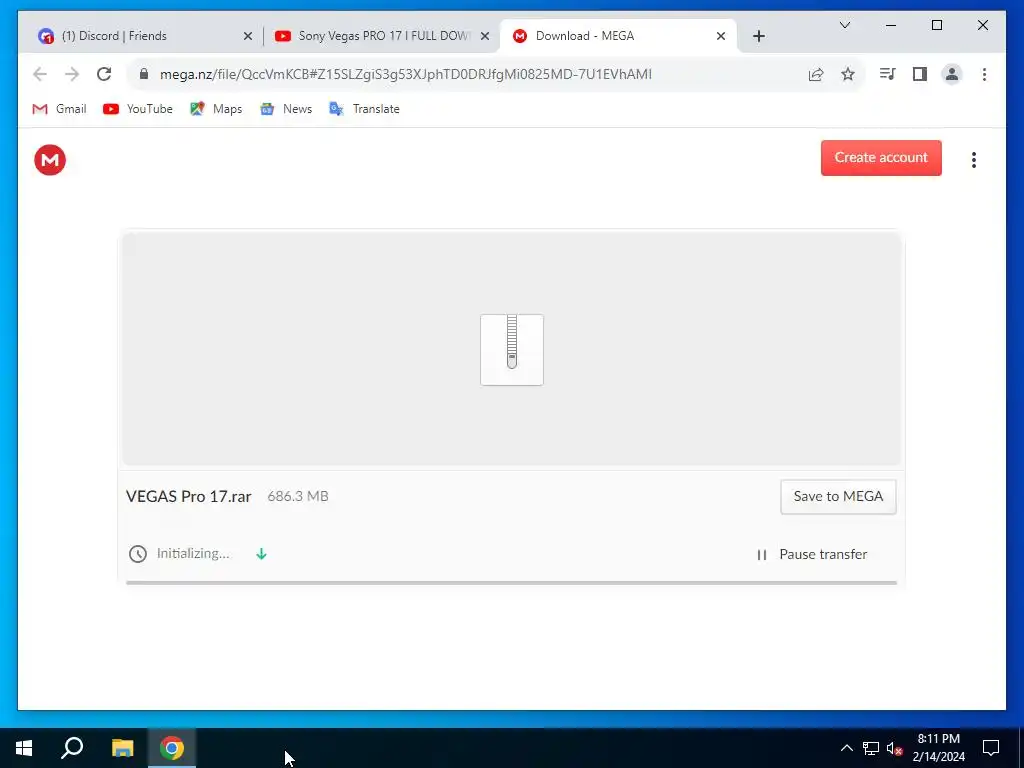The width and height of the screenshot is (1024, 768).
Task: Go back to previous page
Action: point(40,74)
